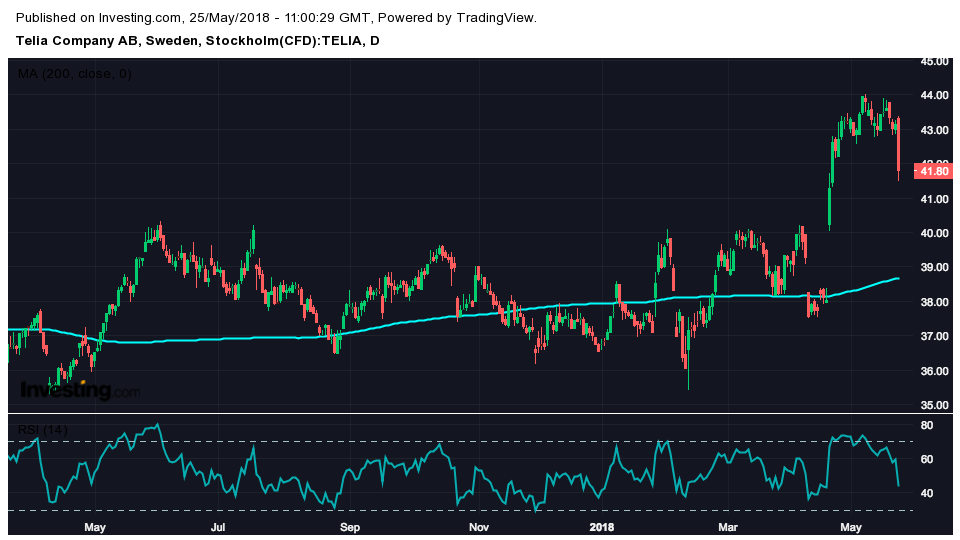Click the 37.00 price axis label
Viewport: 960px width, 540px height.
934,336
